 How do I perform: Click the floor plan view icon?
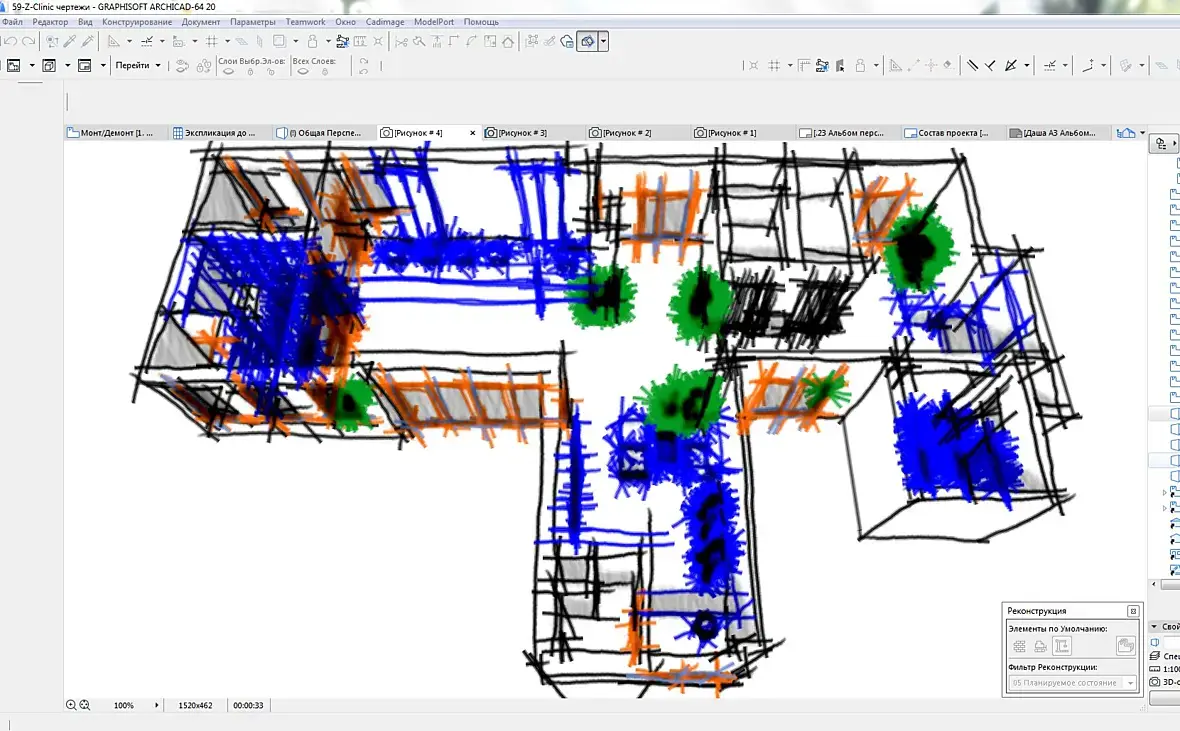click(x=14, y=65)
